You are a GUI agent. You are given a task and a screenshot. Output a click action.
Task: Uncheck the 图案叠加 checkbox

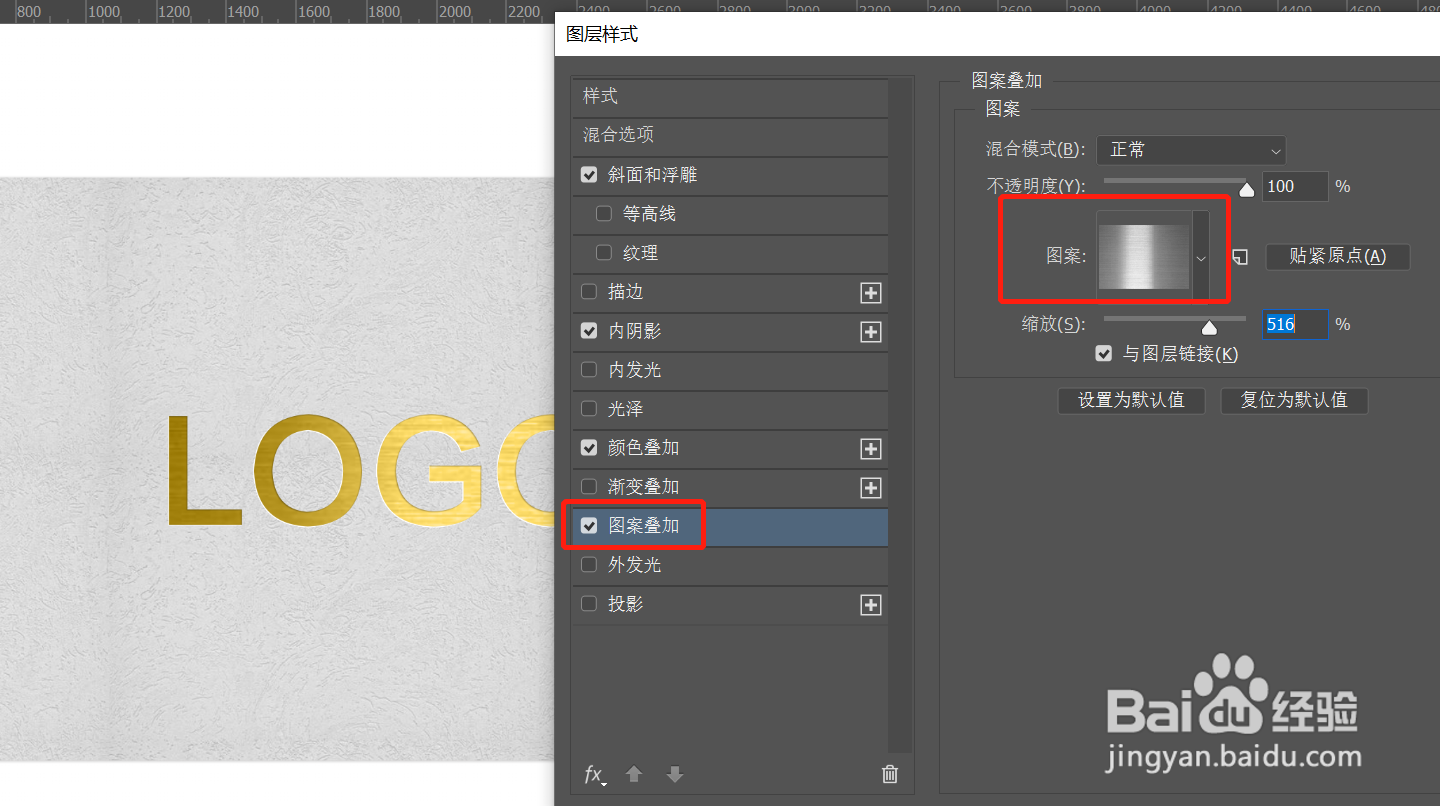589,526
